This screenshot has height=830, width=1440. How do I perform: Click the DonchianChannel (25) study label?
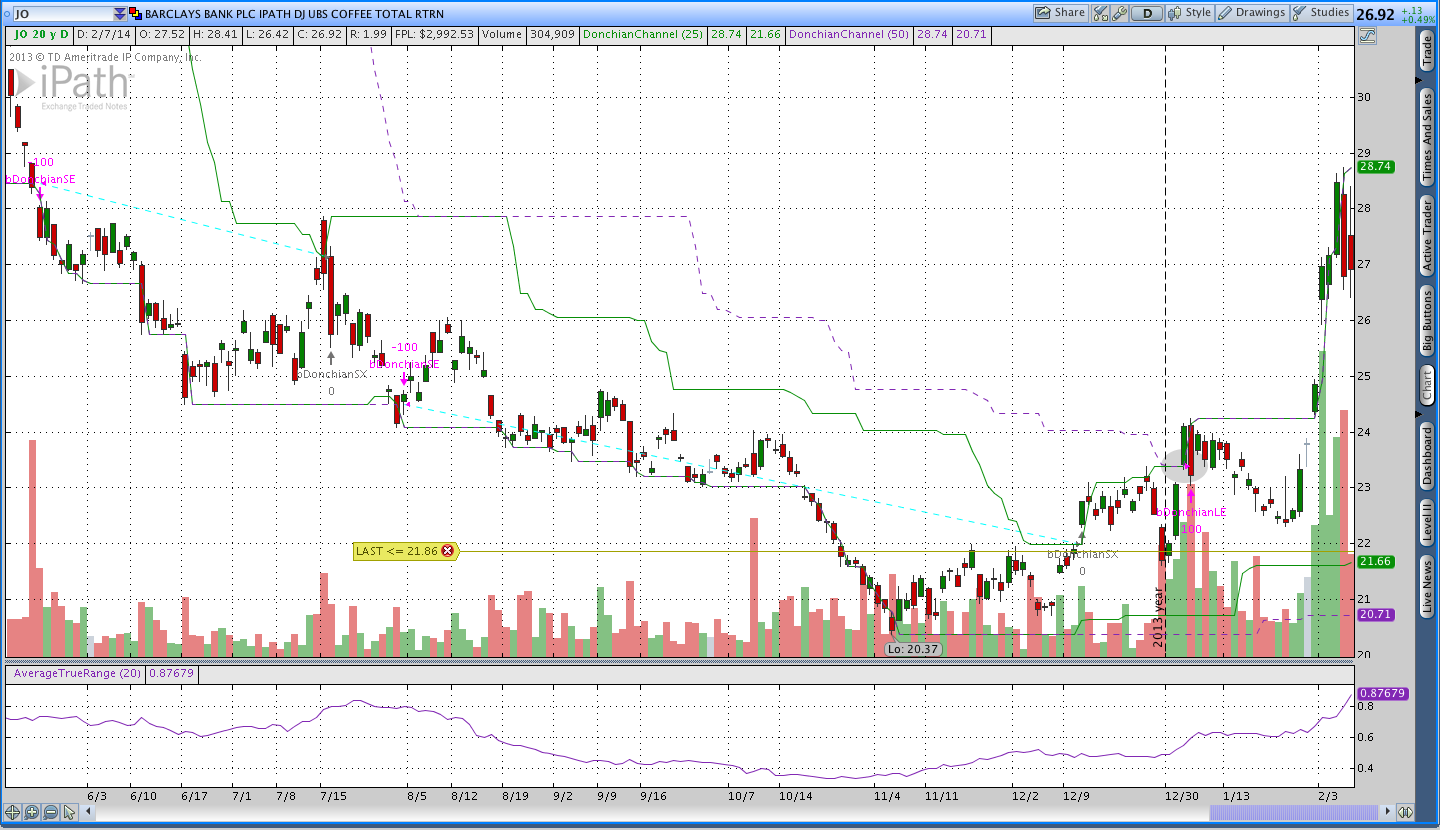tap(643, 34)
